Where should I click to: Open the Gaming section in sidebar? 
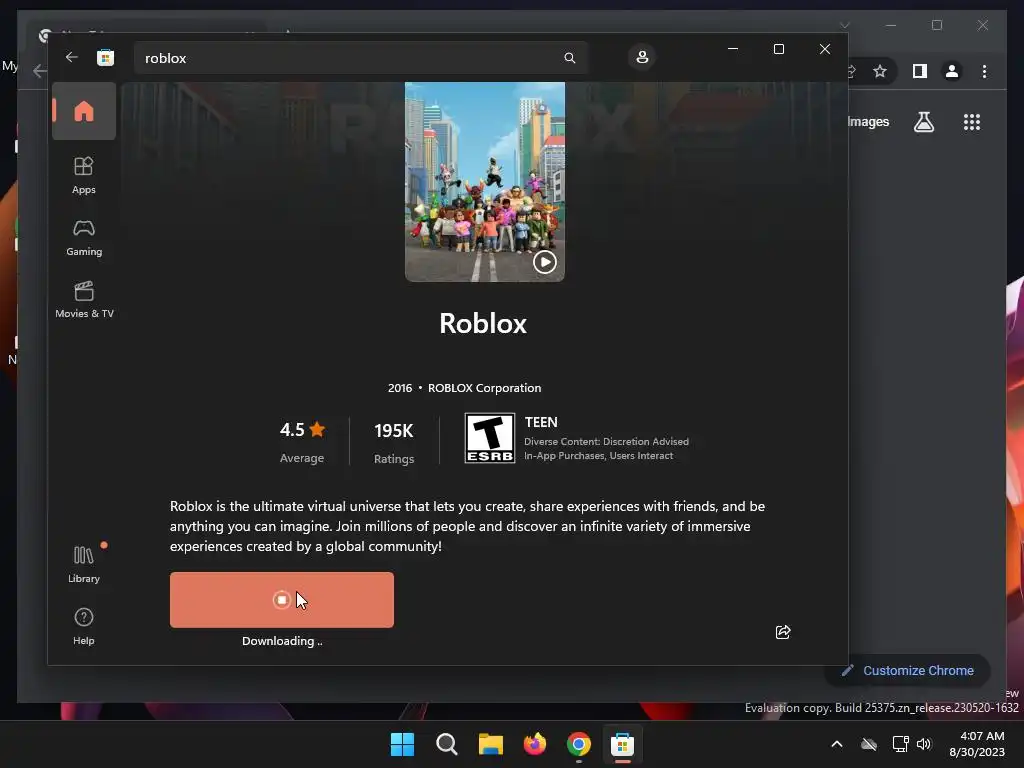point(84,238)
